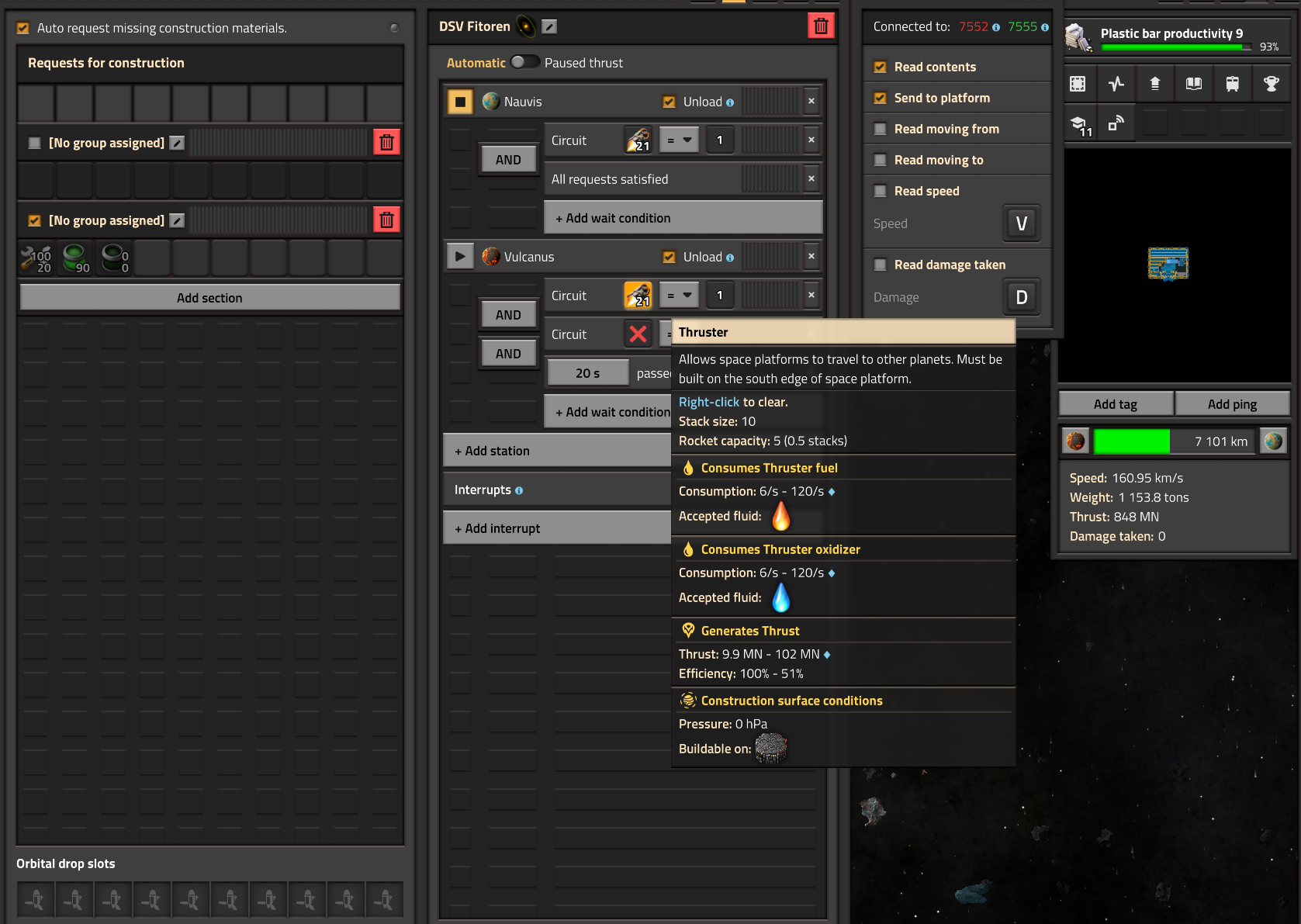This screenshot has width=1301, height=924.
Task: Toggle AND operator between Nauvis conditions
Action: pos(508,160)
